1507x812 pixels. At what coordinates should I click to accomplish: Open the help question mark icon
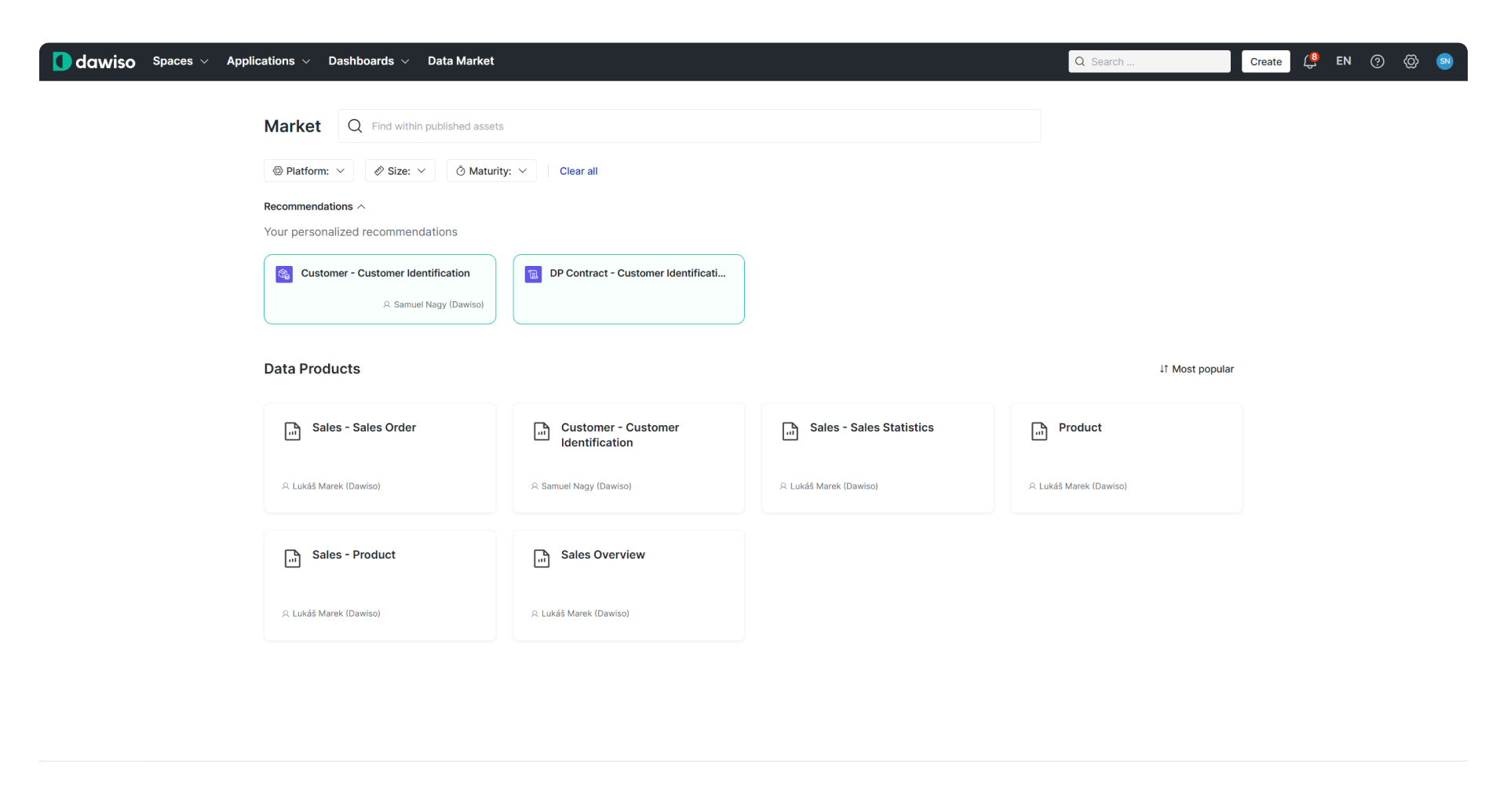tap(1377, 61)
